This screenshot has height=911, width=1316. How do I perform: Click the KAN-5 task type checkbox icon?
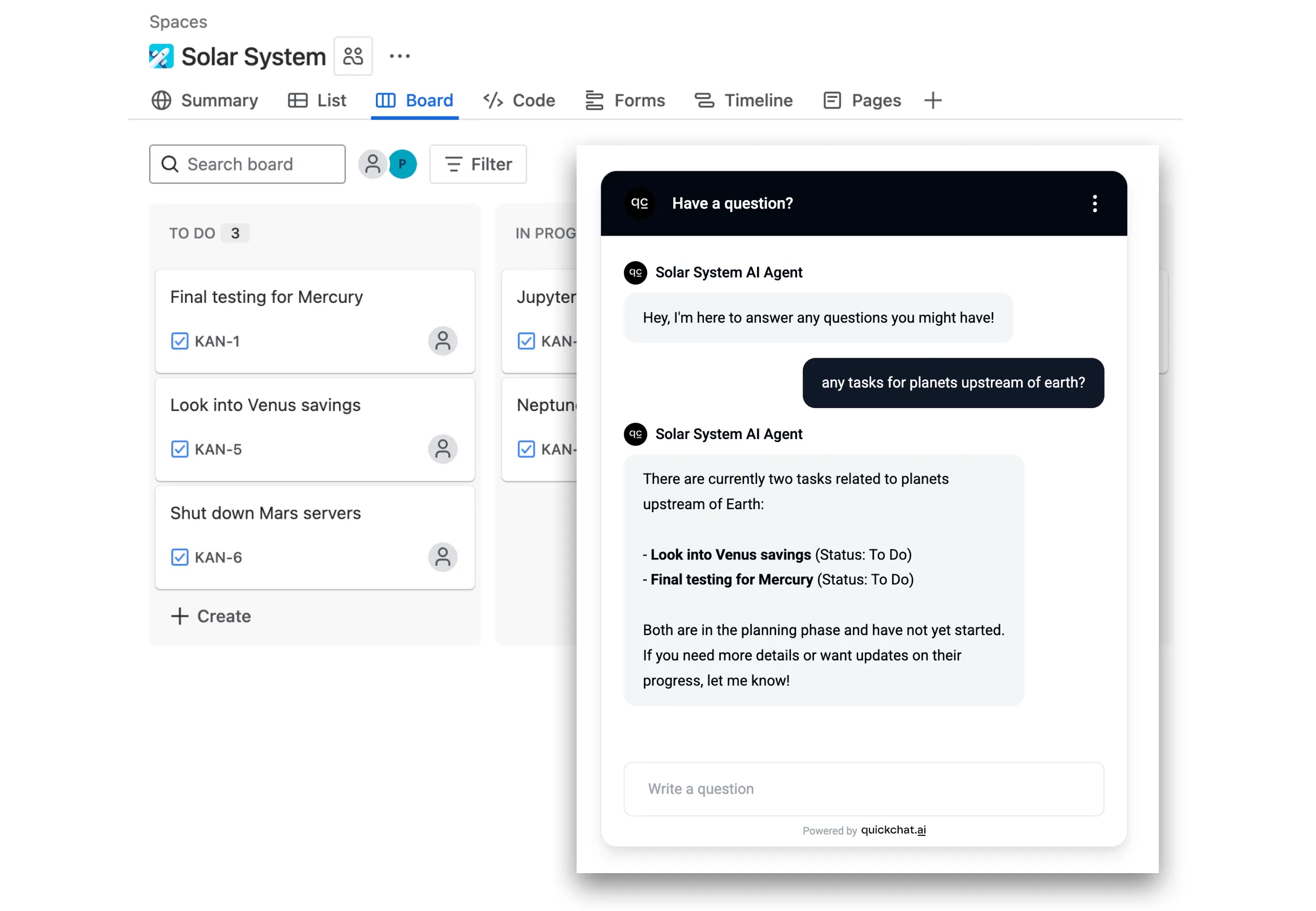(179, 450)
